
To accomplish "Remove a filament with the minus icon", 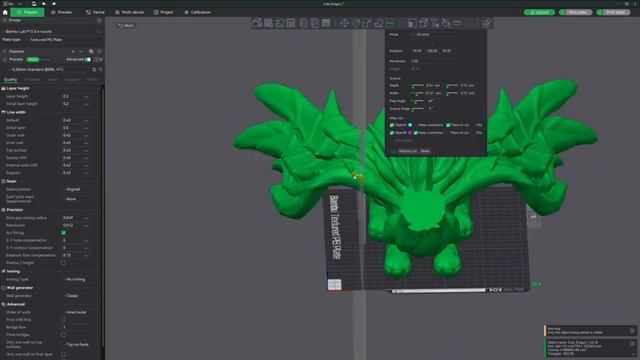I will point(82,51).
